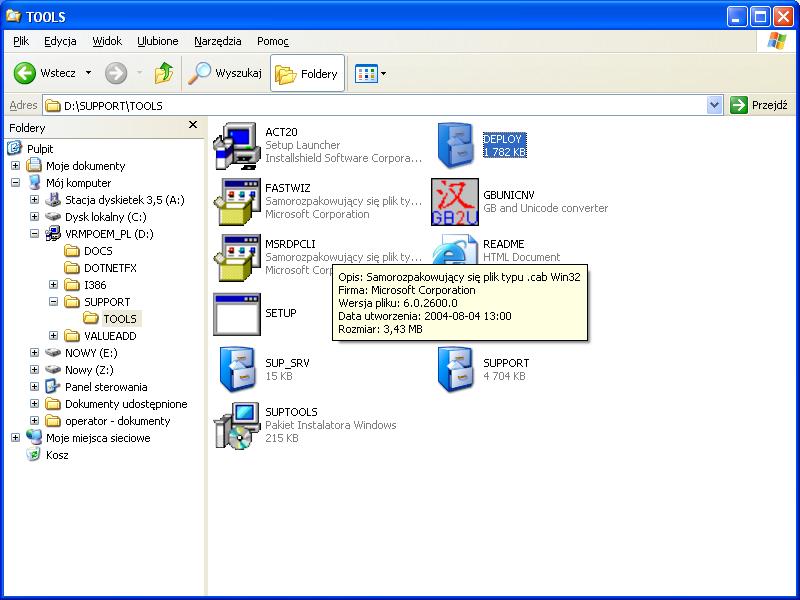Expand the VALUEADD folder node

click(x=53, y=336)
